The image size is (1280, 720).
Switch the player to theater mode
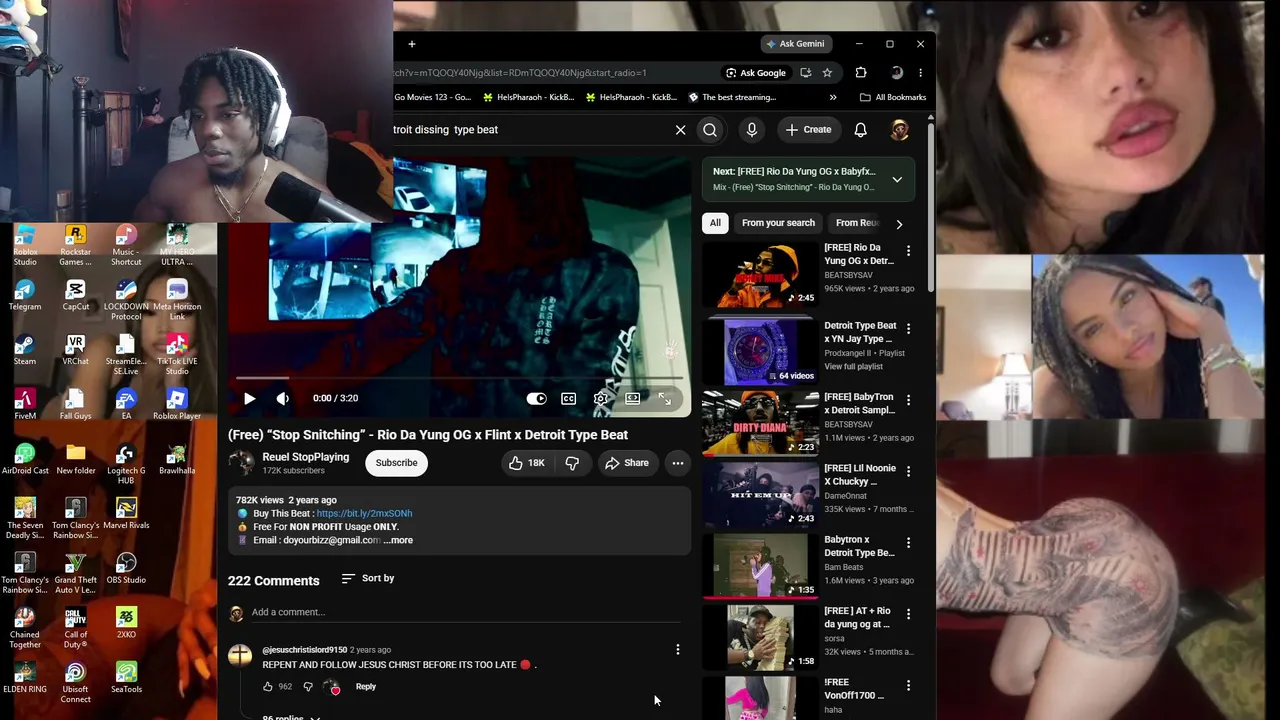(633, 398)
